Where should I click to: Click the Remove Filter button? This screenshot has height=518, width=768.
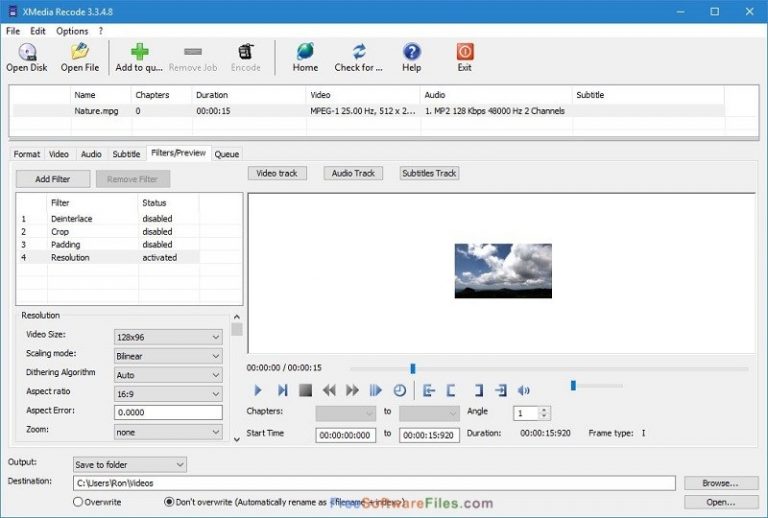(x=133, y=179)
